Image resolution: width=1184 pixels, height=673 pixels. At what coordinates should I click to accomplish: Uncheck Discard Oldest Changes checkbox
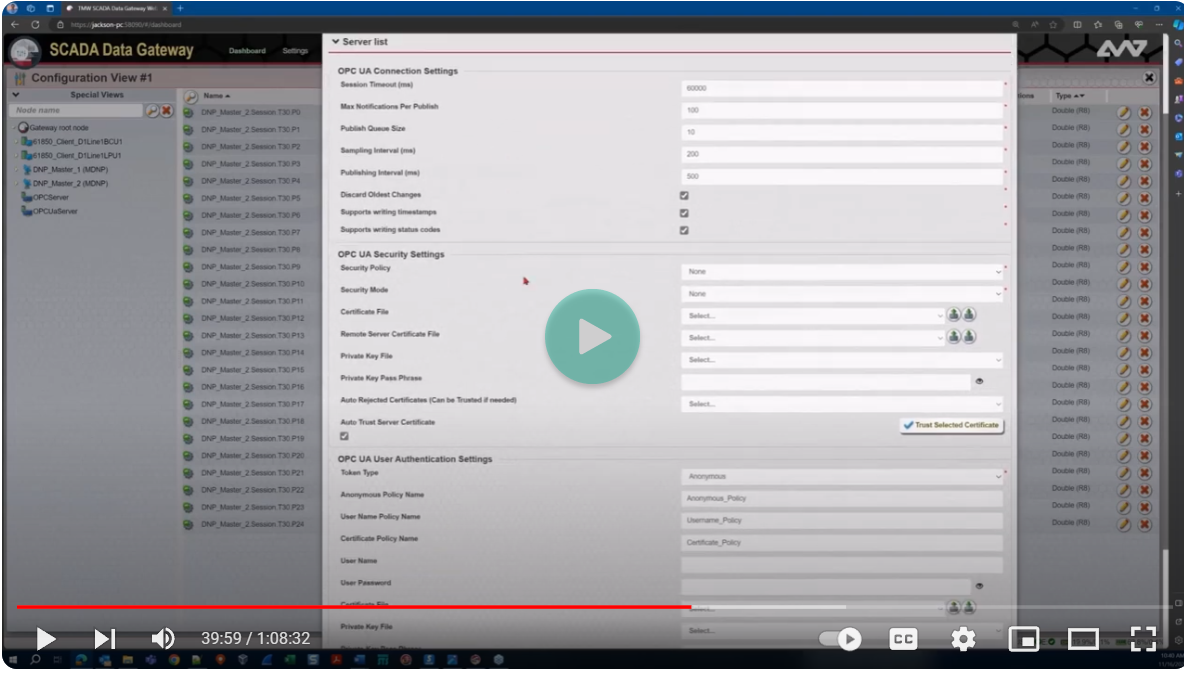684,196
